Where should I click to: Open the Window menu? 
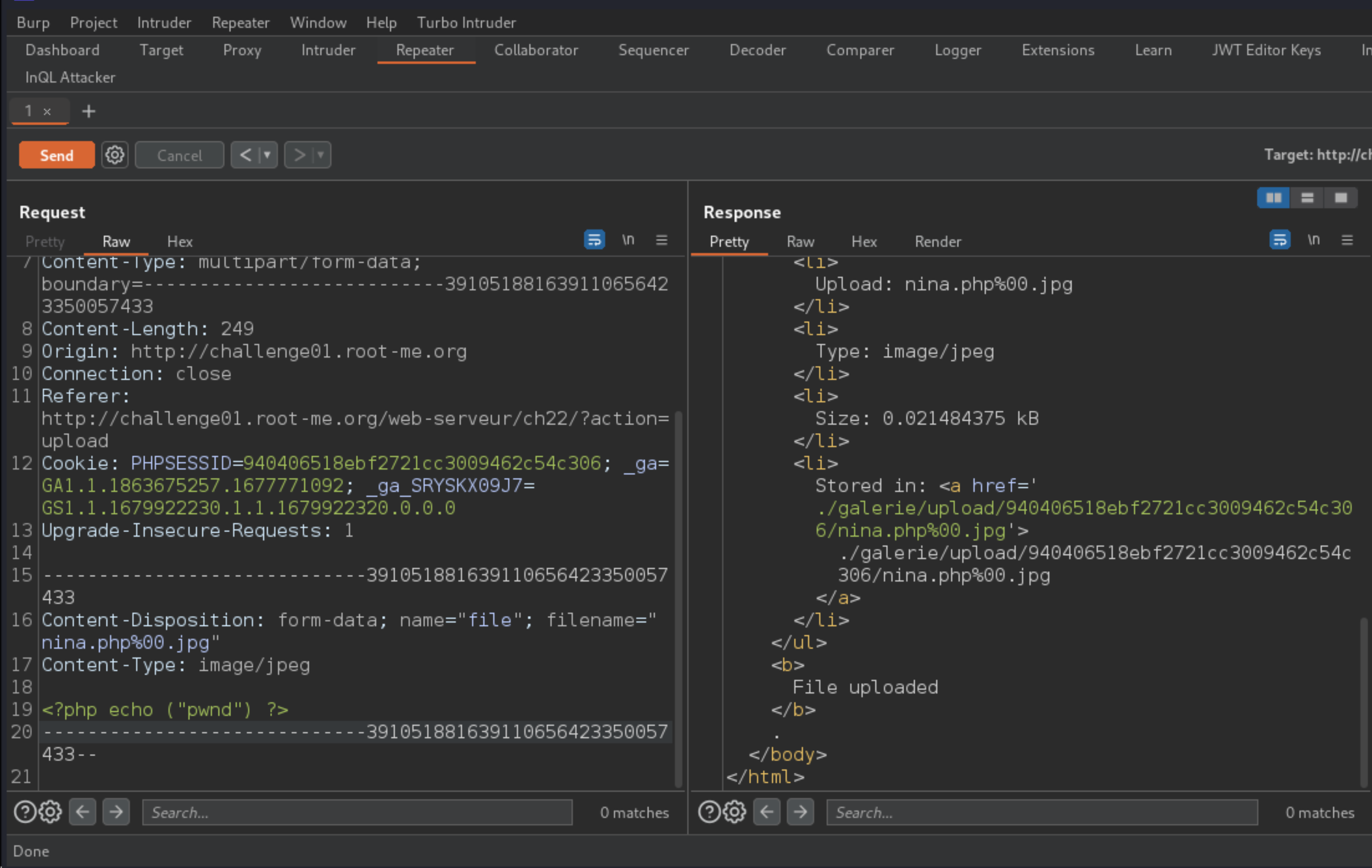point(318,23)
